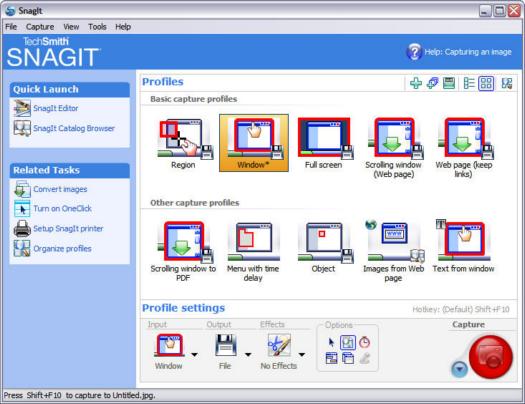Image resolution: width=525 pixels, height=404 pixels.
Task: Open Help: Capturing an image link
Action: [x=468, y=52]
